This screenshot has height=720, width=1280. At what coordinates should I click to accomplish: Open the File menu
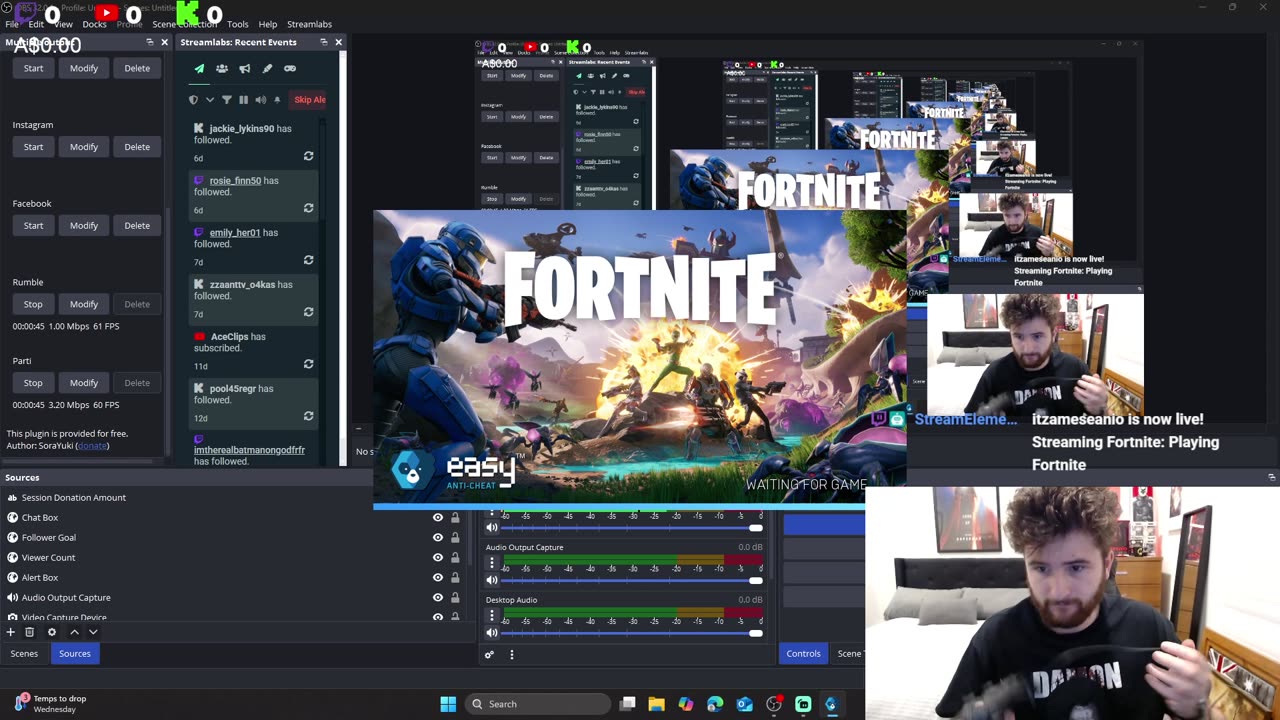point(12,24)
